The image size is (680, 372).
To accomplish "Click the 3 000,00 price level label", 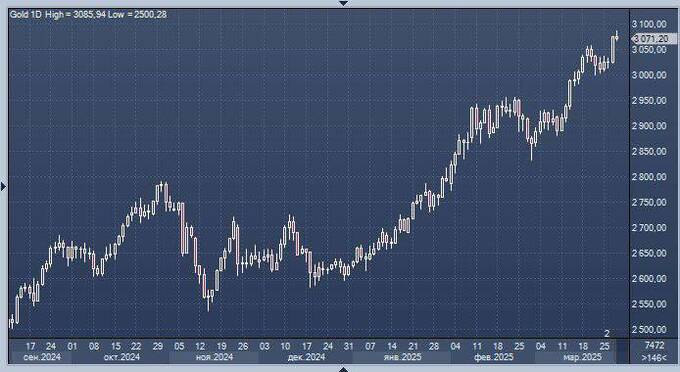I will tap(649, 75).
